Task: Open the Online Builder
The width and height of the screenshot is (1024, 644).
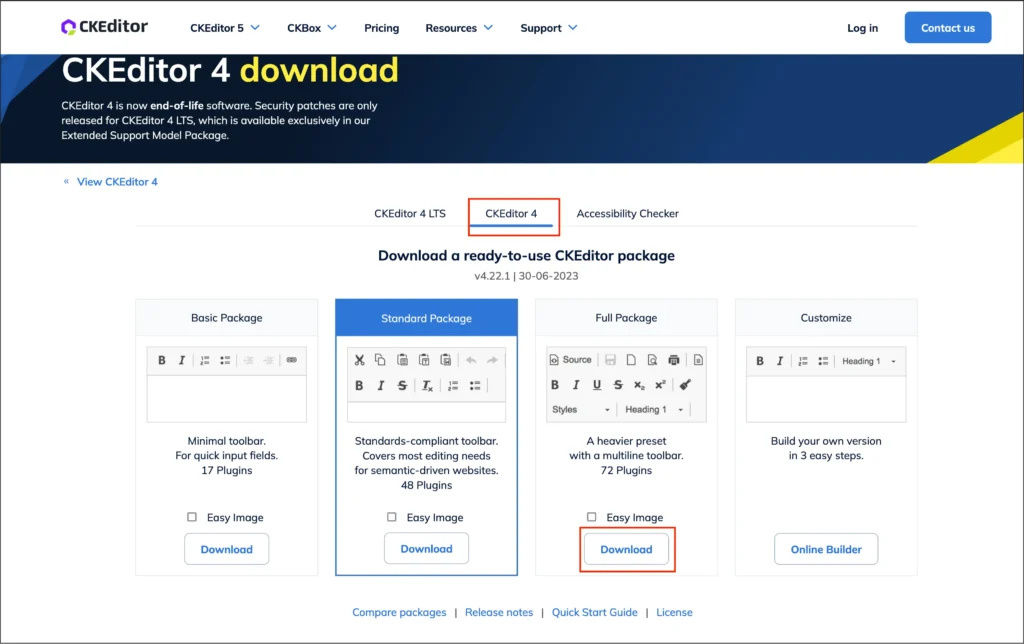Action: click(x=826, y=549)
